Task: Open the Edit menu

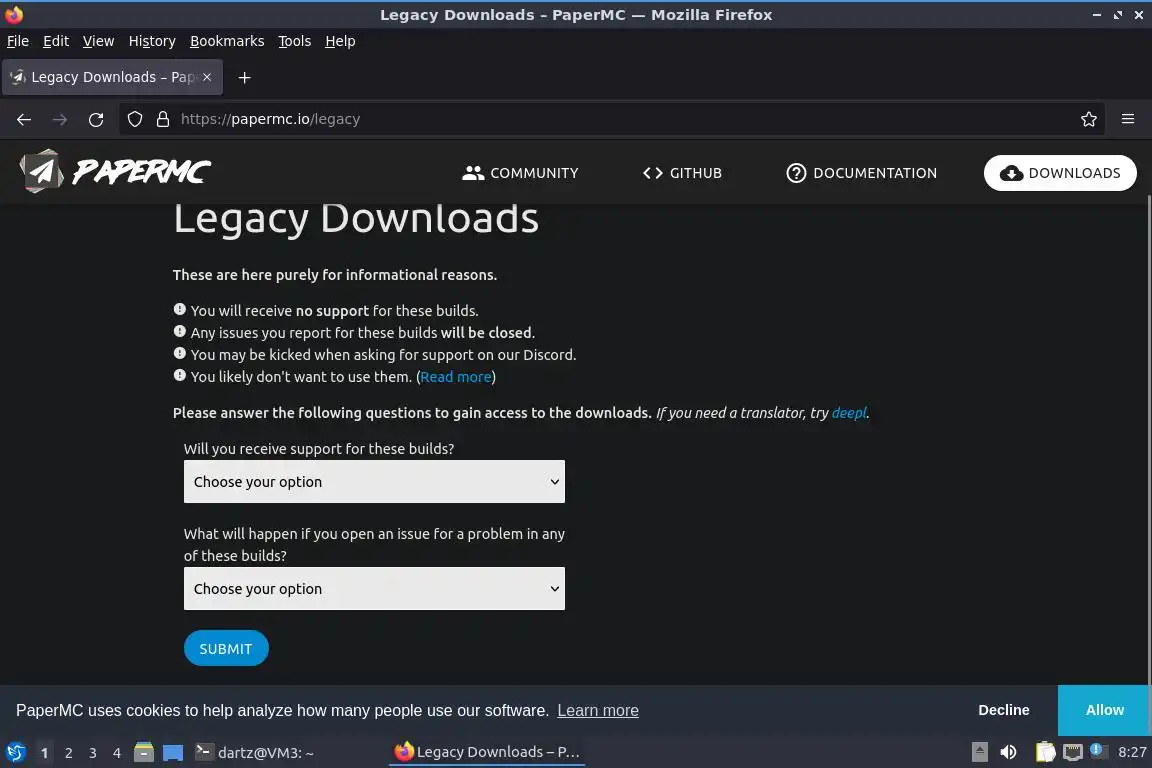Action: click(56, 41)
